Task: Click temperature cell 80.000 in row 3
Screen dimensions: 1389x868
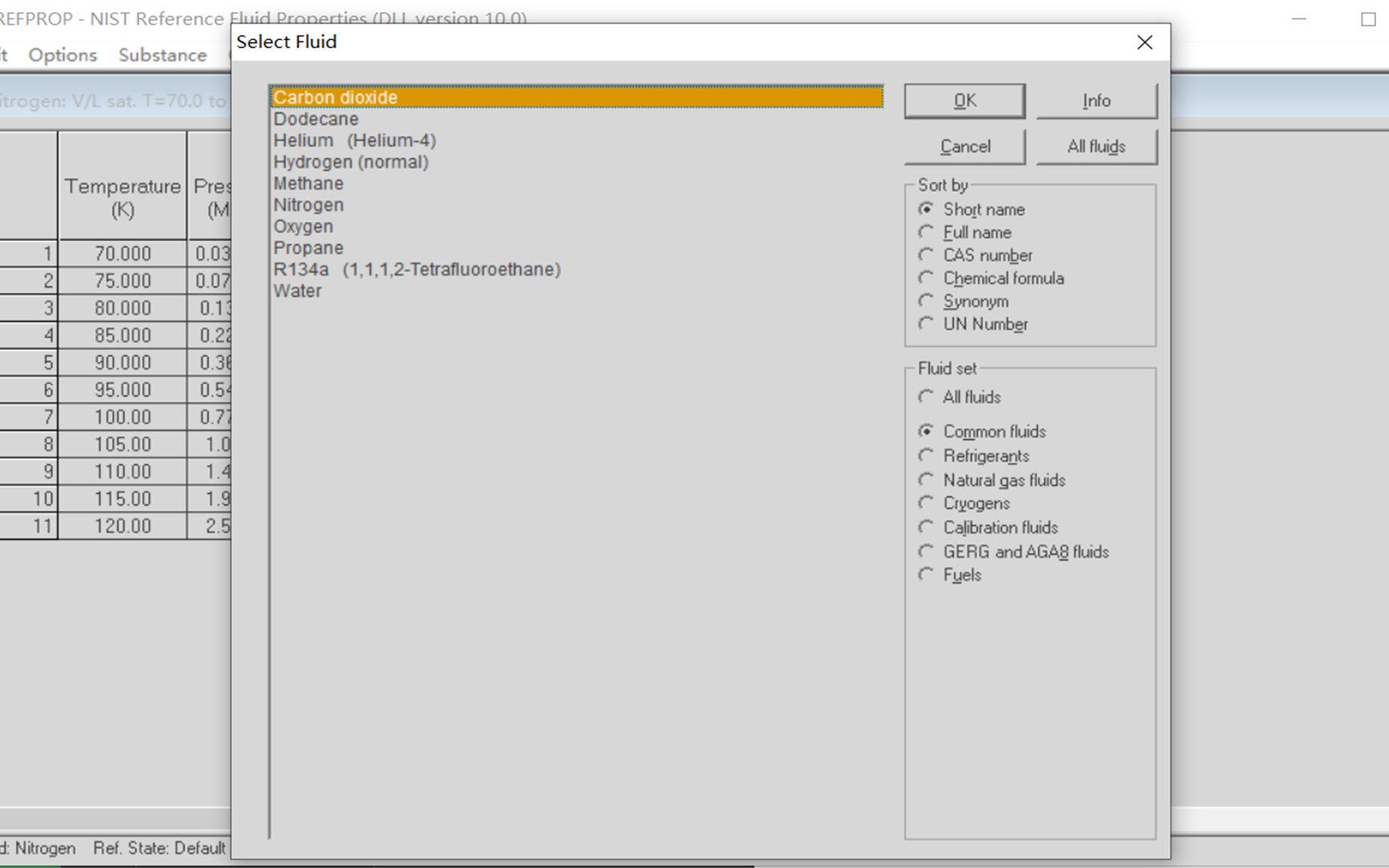Action: (x=122, y=309)
